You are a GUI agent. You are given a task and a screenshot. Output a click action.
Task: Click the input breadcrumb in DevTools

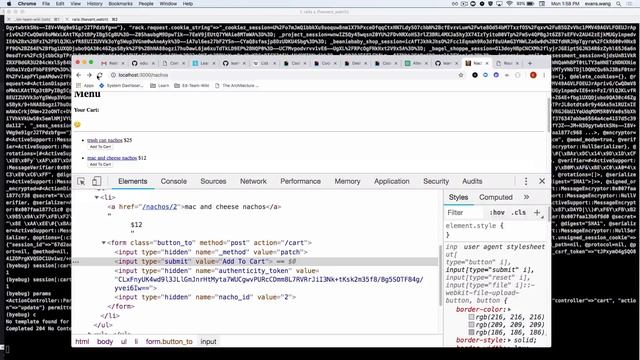coord(208,342)
